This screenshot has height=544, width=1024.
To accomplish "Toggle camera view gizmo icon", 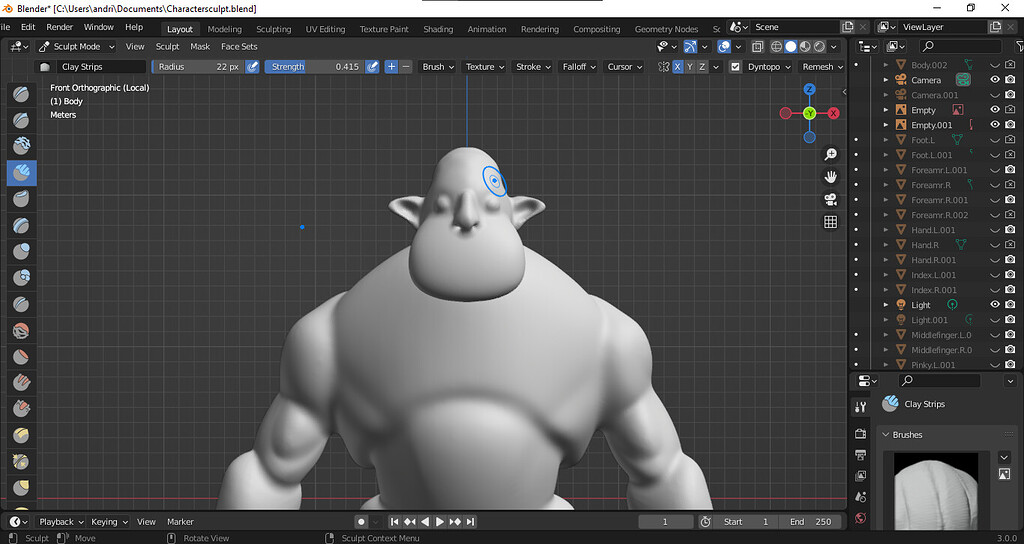I will (x=831, y=199).
